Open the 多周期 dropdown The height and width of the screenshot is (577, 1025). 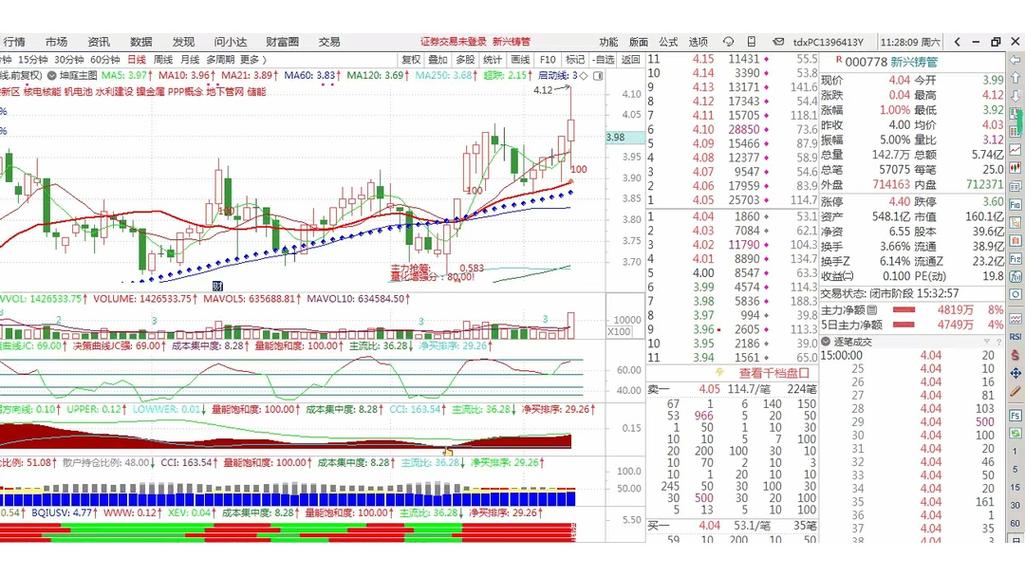219,58
